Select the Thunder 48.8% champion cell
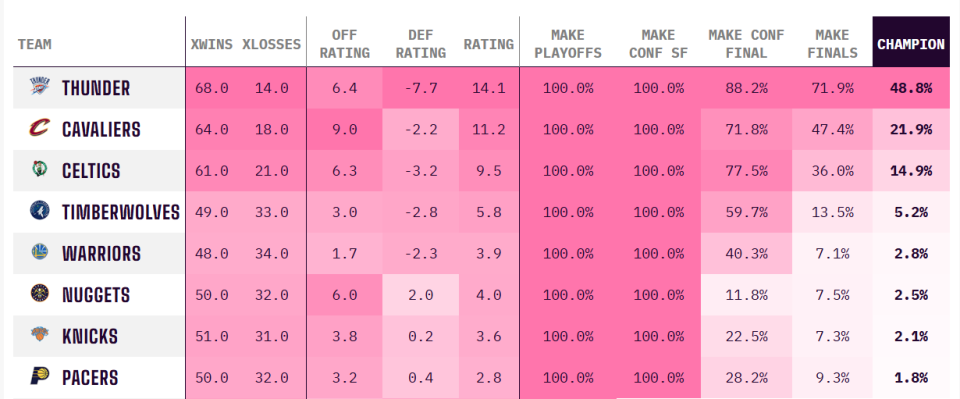This screenshot has height=399, width=960. pos(911,88)
